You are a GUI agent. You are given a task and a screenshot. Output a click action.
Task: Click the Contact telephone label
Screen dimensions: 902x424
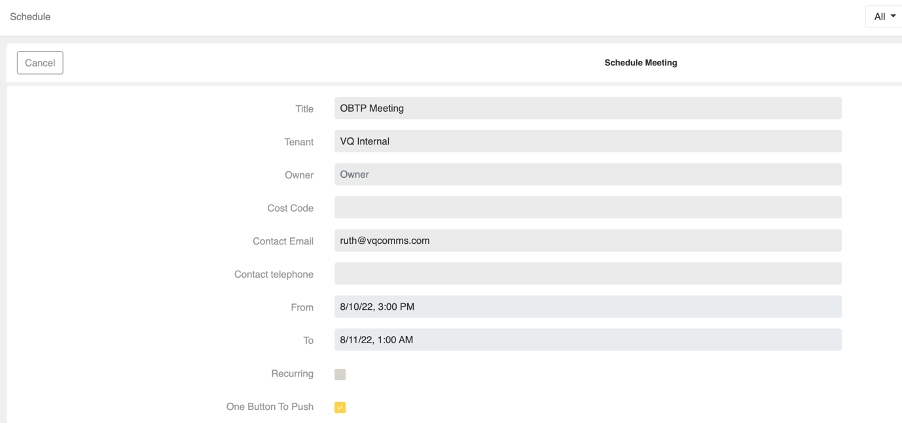point(274,274)
